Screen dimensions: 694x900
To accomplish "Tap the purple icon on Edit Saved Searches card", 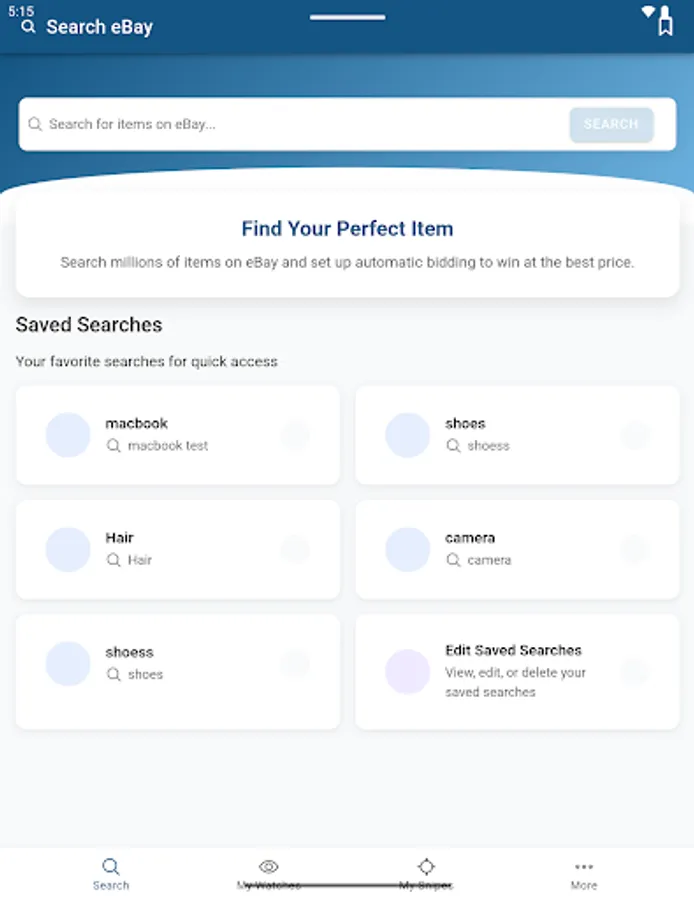I will (x=407, y=672).
